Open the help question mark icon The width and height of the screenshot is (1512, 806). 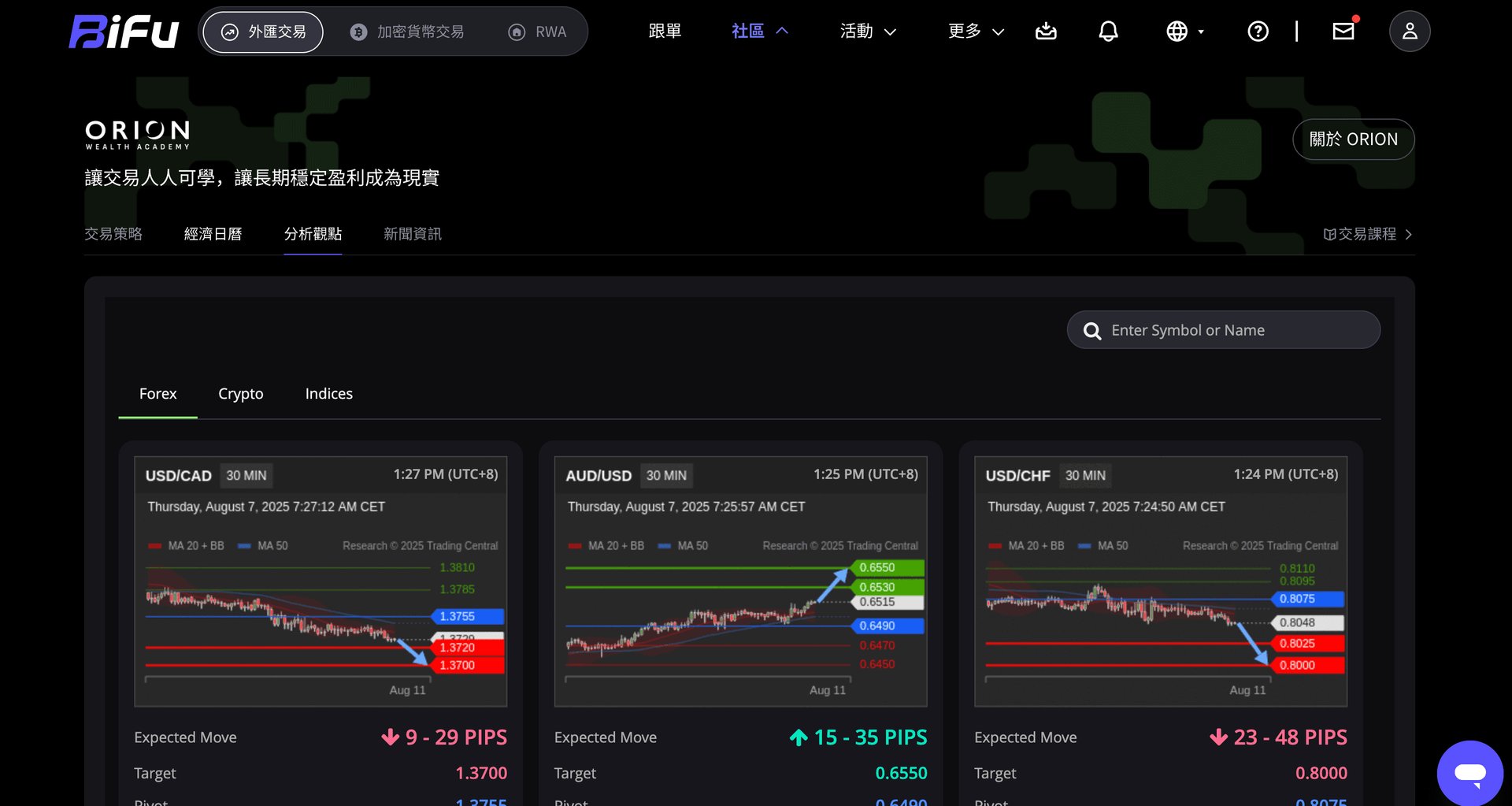(x=1258, y=32)
